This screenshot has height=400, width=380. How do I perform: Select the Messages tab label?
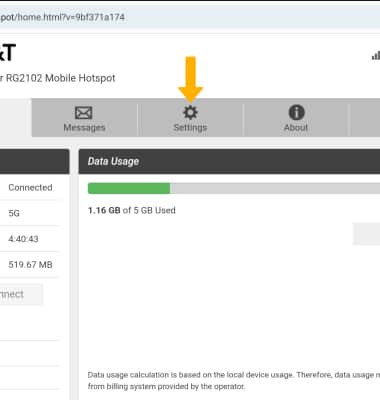[x=84, y=128]
